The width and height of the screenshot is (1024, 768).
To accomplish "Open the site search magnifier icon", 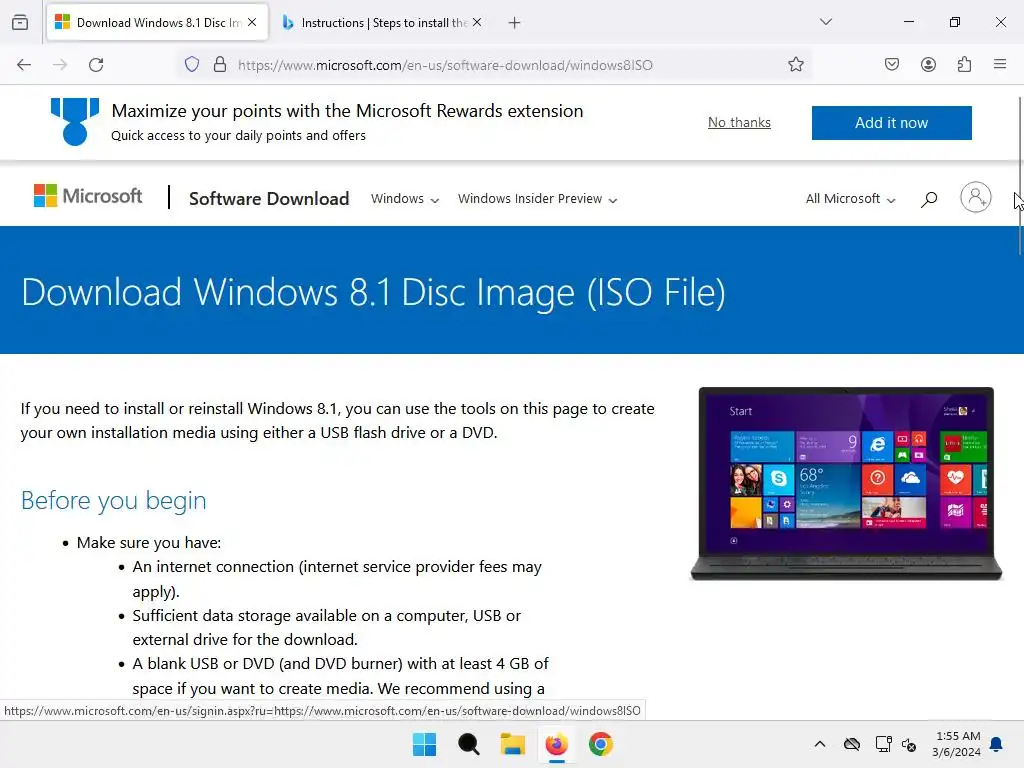I will [x=929, y=199].
